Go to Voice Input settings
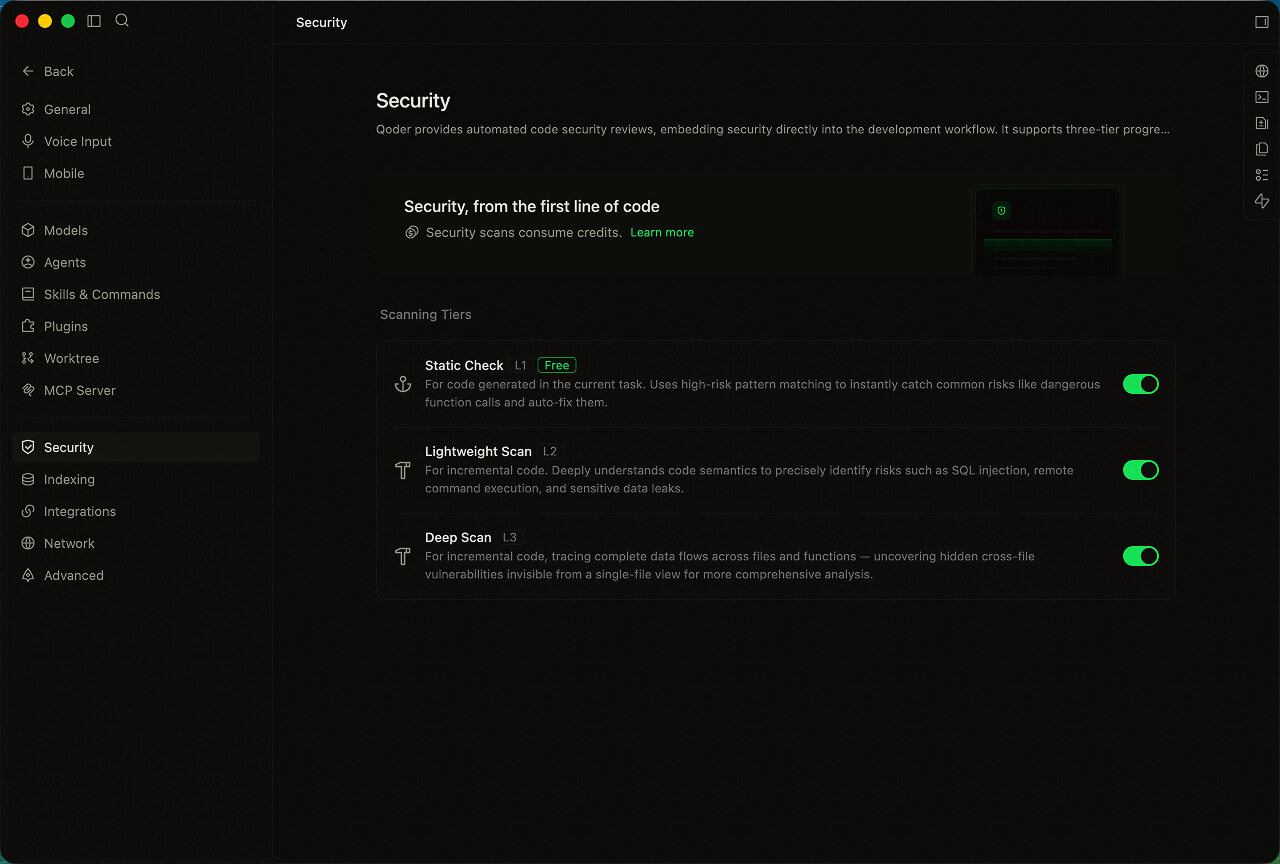 tap(136, 141)
